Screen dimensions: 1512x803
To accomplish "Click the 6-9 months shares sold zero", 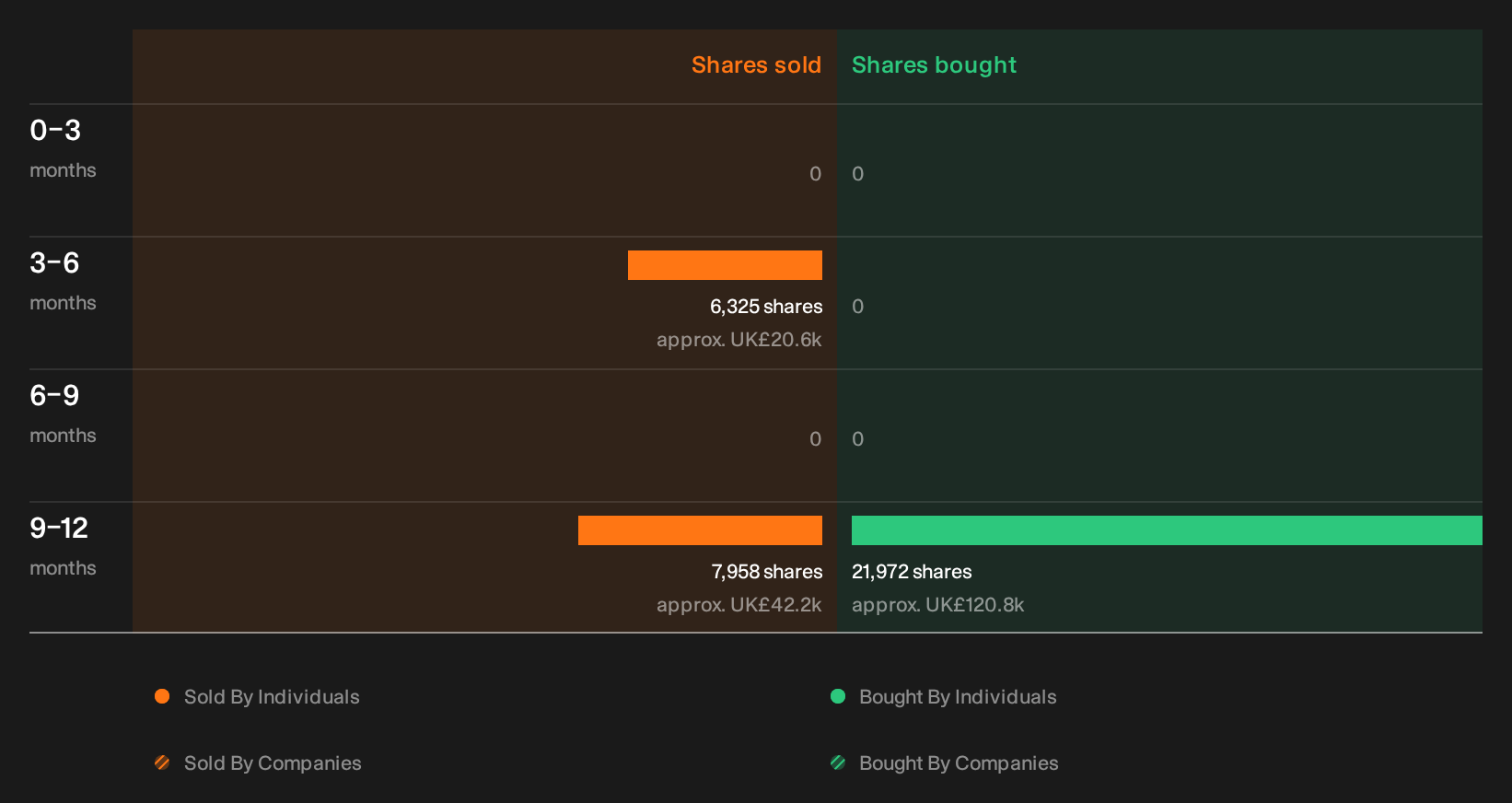I will 815,439.
